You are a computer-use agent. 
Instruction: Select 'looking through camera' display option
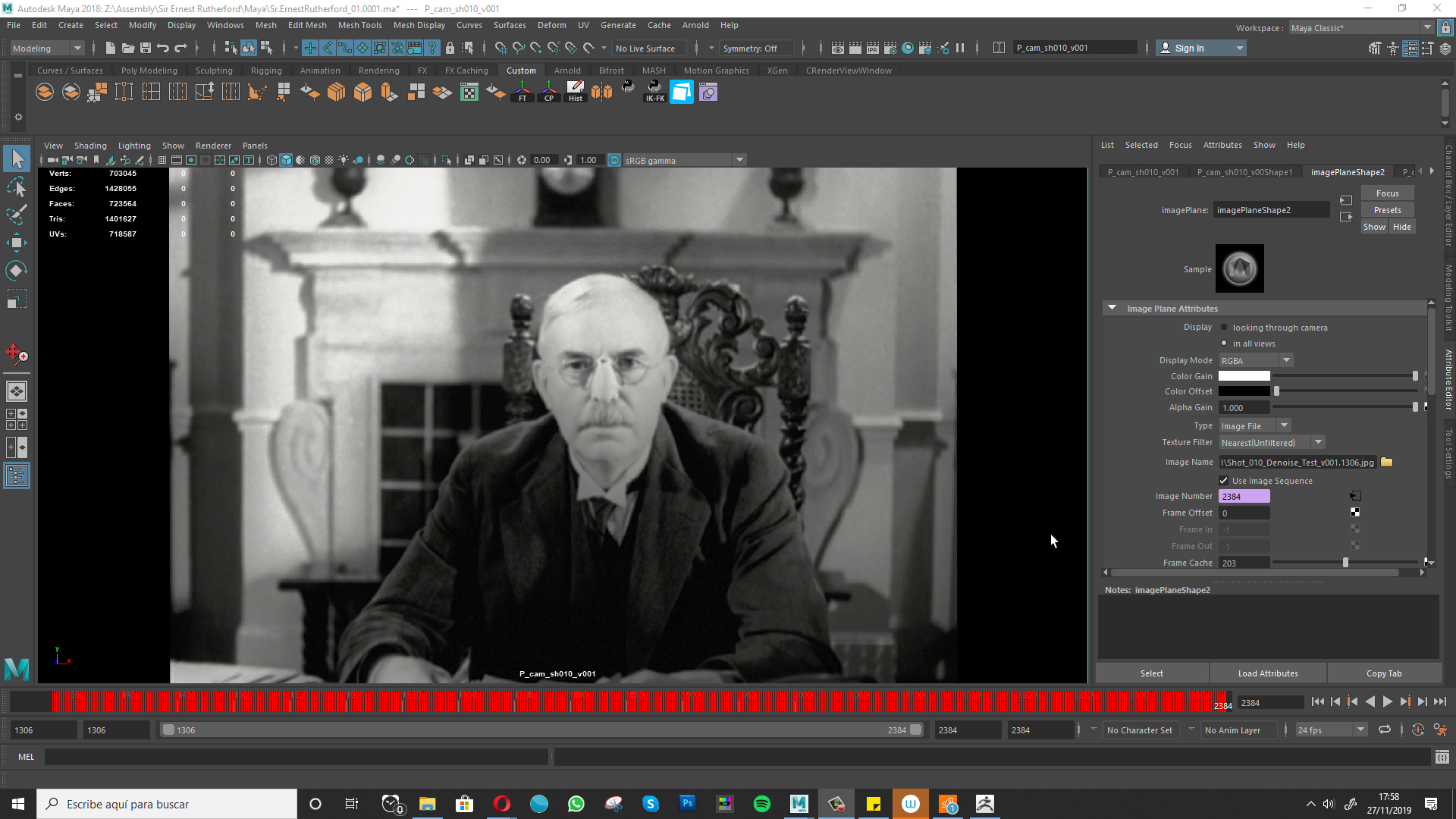point(1224,328)
